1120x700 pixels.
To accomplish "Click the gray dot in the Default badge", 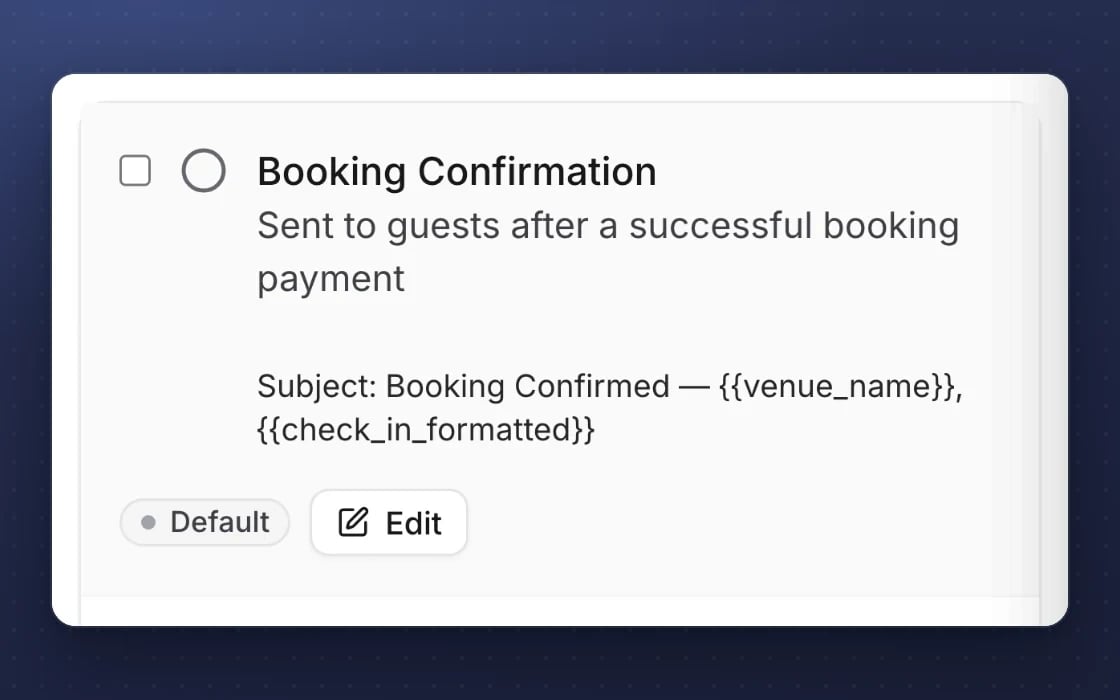I will (149, 522).
